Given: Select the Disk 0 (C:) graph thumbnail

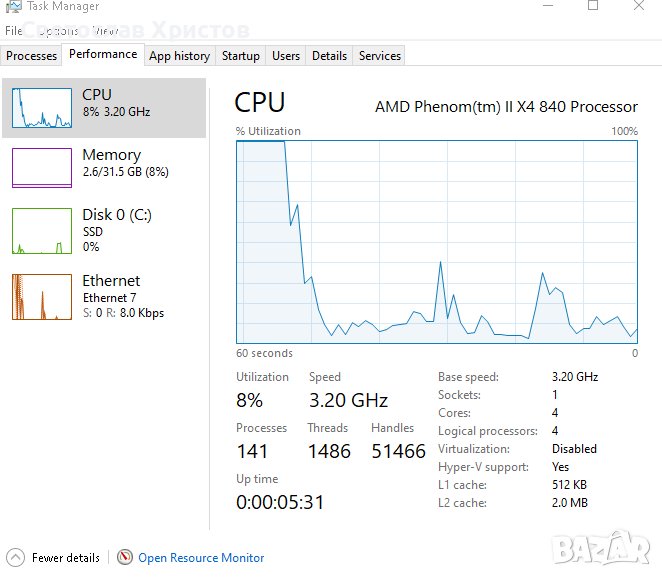Looking at the screenshot, I should [x=41, y=230].
